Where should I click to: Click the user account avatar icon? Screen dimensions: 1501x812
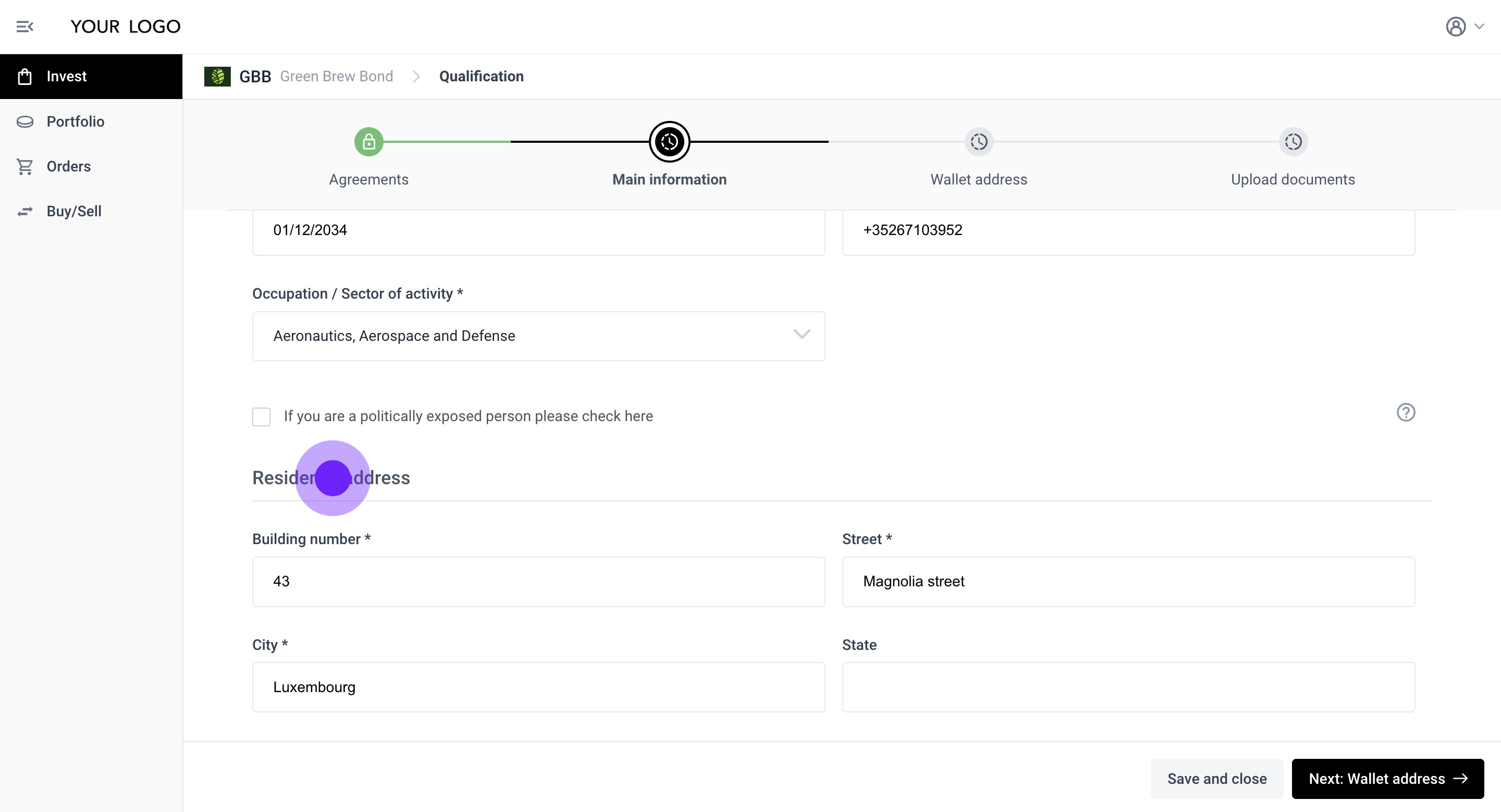click(1455, 27)
